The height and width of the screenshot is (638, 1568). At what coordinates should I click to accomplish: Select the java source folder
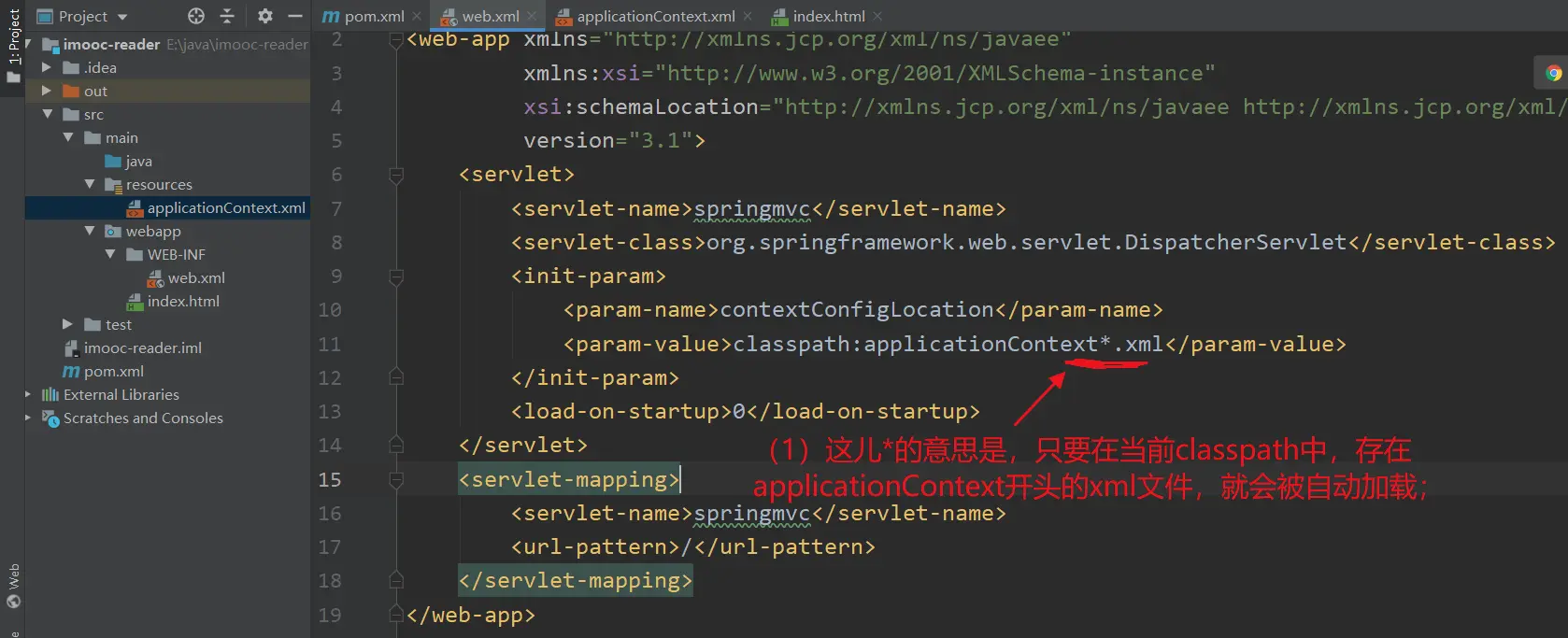128,161
